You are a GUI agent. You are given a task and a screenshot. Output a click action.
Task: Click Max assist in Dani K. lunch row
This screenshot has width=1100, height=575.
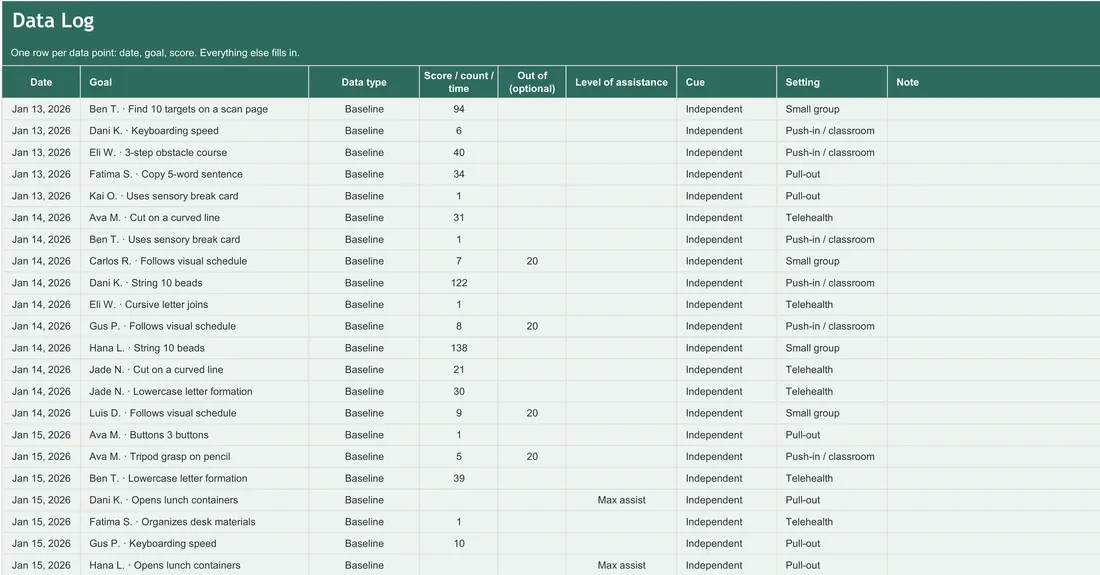coord(622,500)
